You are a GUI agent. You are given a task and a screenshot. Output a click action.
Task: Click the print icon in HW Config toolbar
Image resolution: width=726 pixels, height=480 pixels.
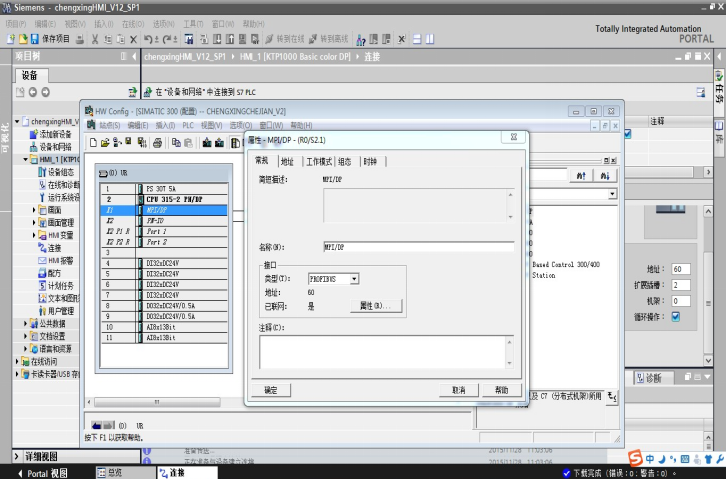(156, 143)
